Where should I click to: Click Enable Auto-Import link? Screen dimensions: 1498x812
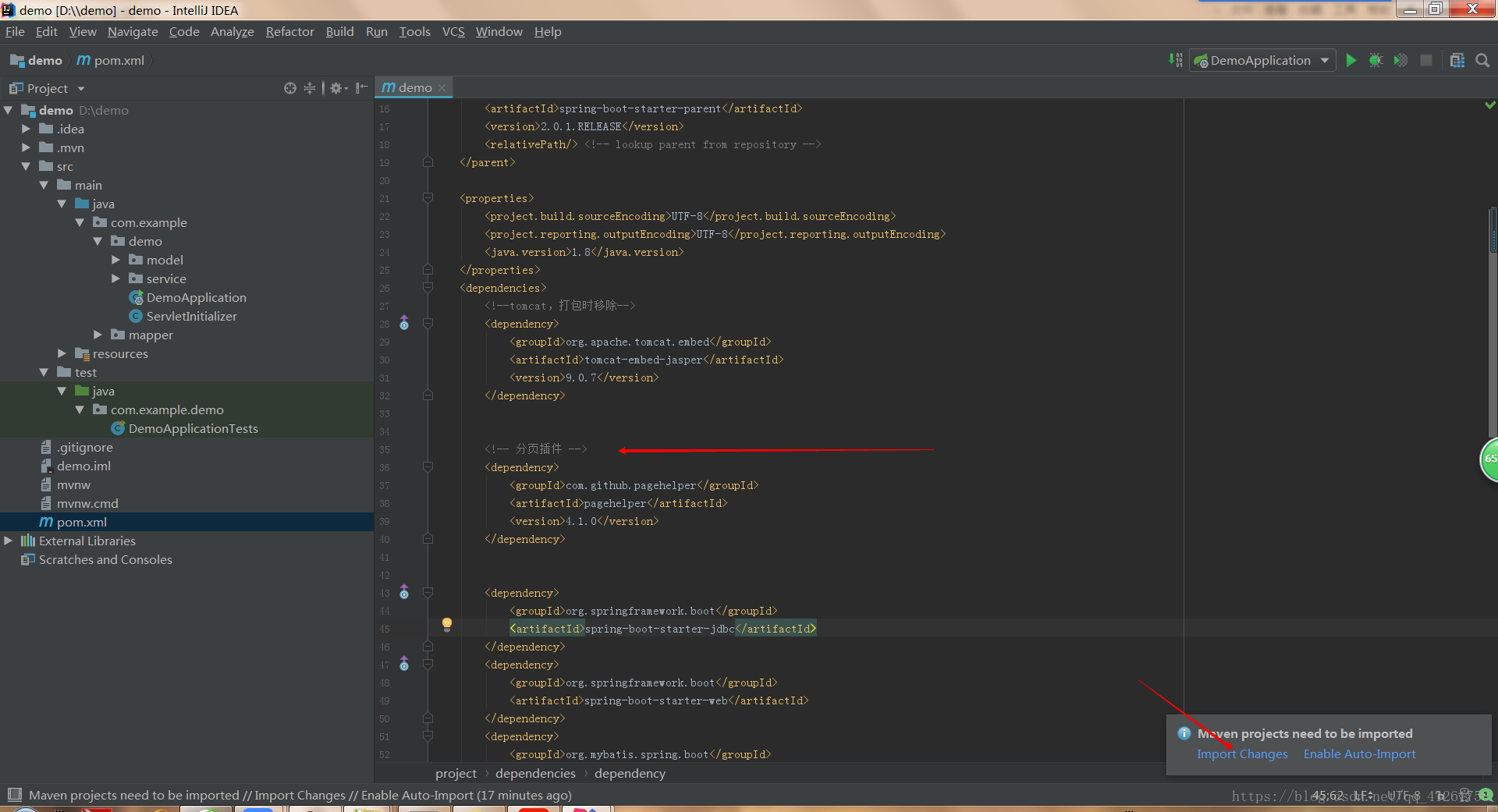(1359, 754)
